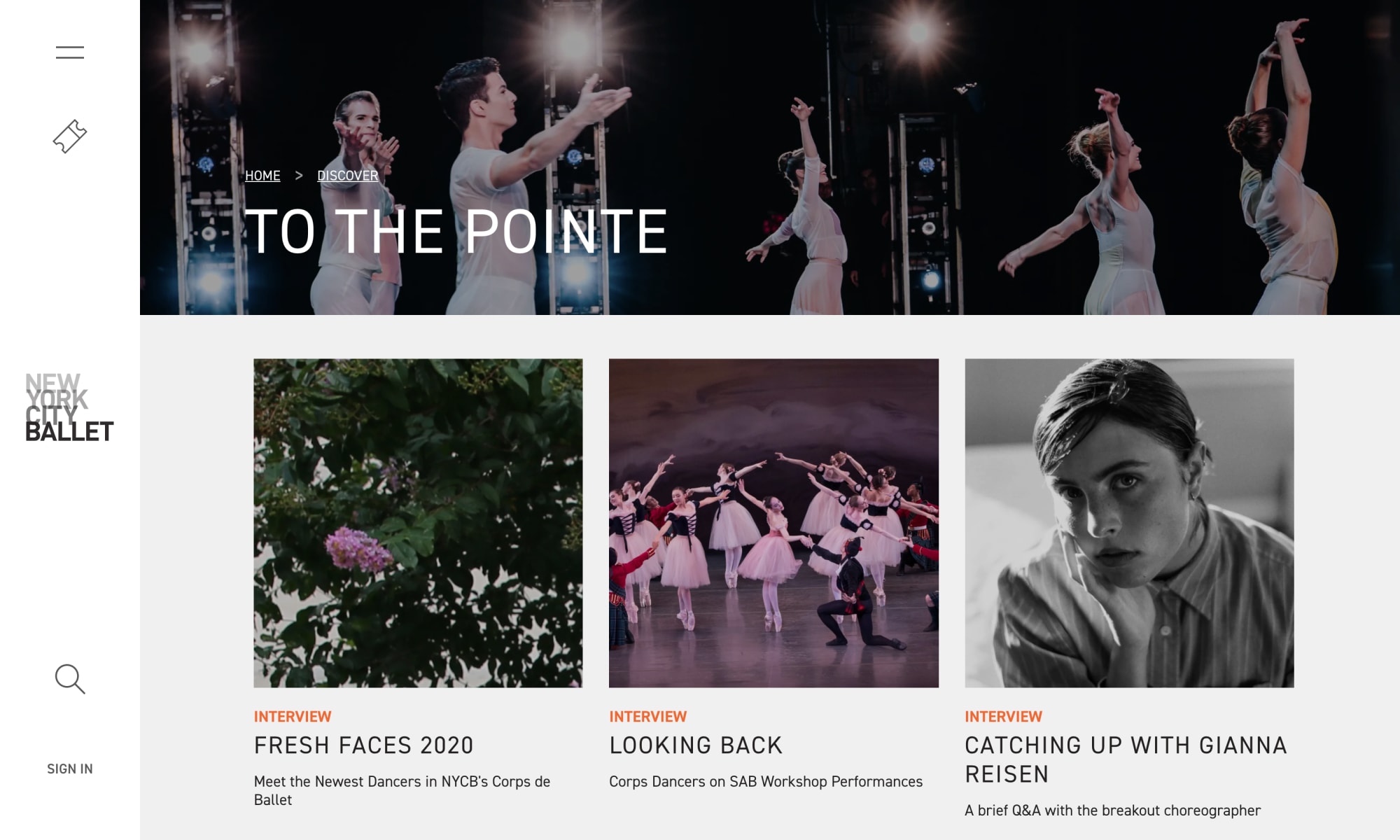The image size is (1400, 840).
Task: Click the Corps Dancers on SAB Workshop text
Action: click(766, 781)
